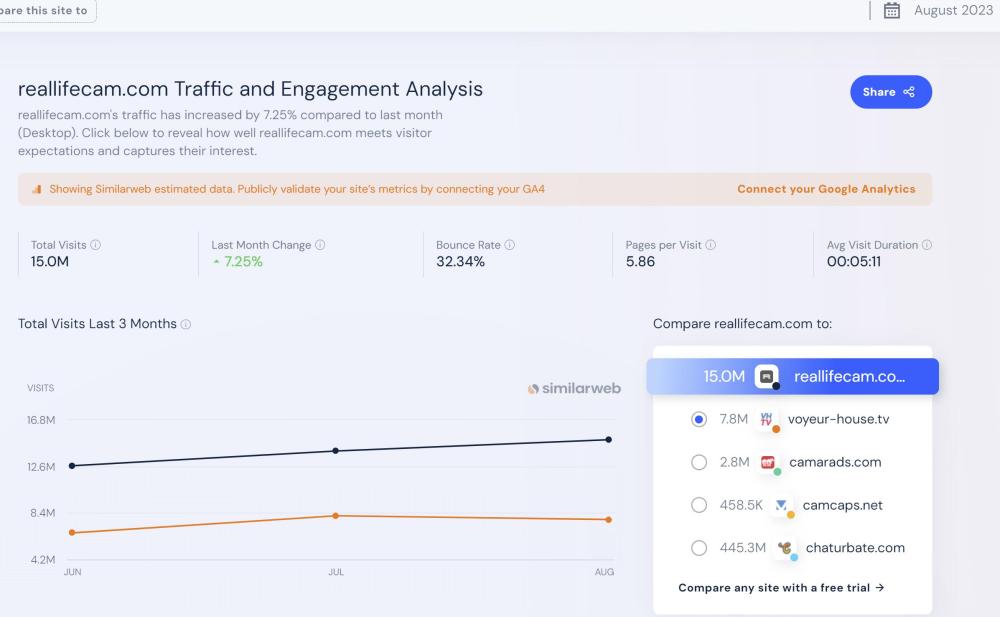Click the calendar icon beside August 2023

coord(893,11)
